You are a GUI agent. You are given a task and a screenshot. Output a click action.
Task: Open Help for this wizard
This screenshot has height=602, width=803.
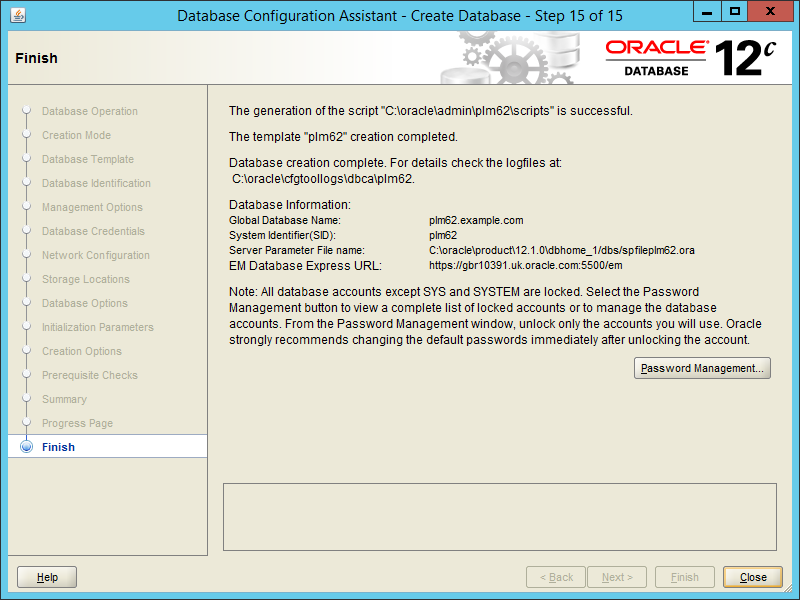point(47,577)
